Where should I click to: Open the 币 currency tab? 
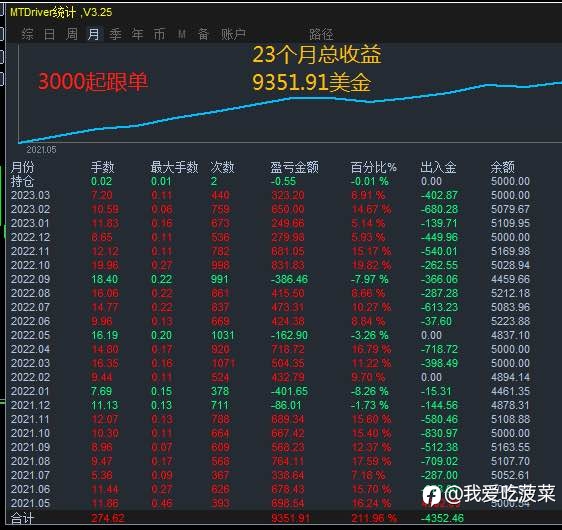point(159,34)
